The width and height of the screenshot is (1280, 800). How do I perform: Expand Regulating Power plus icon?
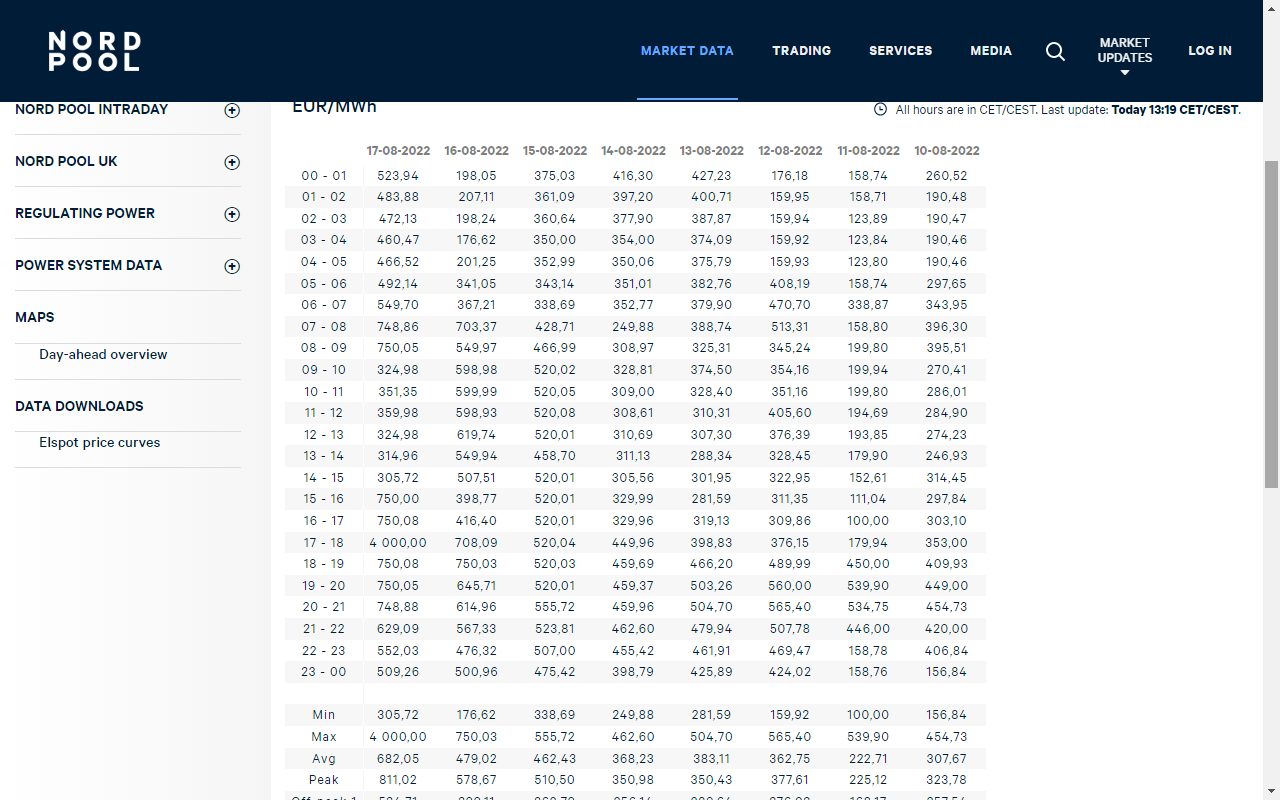coord(232,214)
